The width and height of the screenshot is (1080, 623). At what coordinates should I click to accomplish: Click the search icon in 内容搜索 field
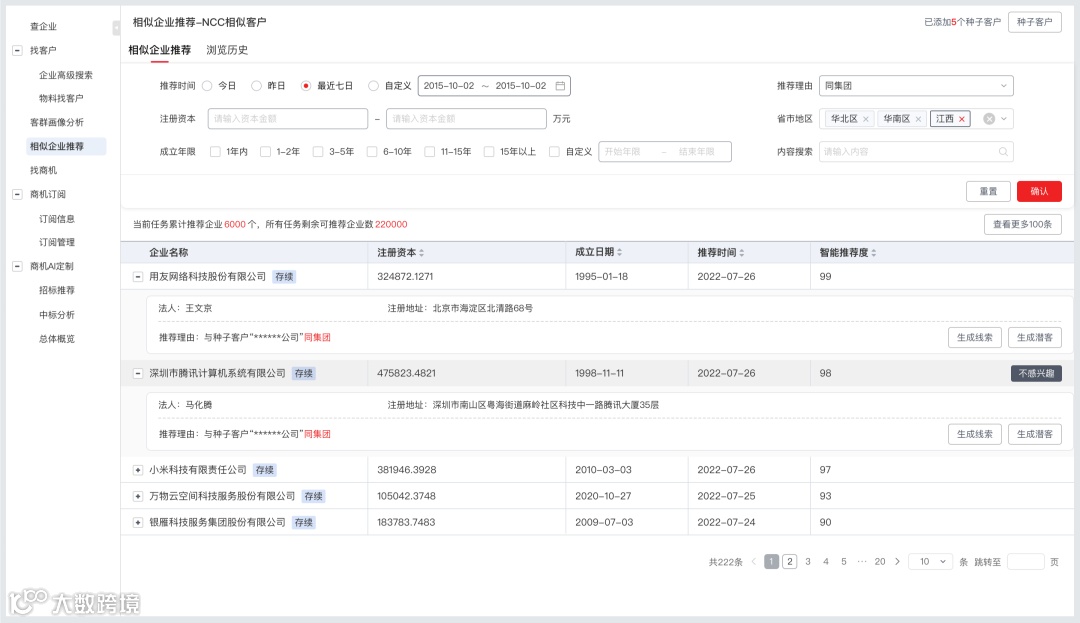[x=1003, y=151]
